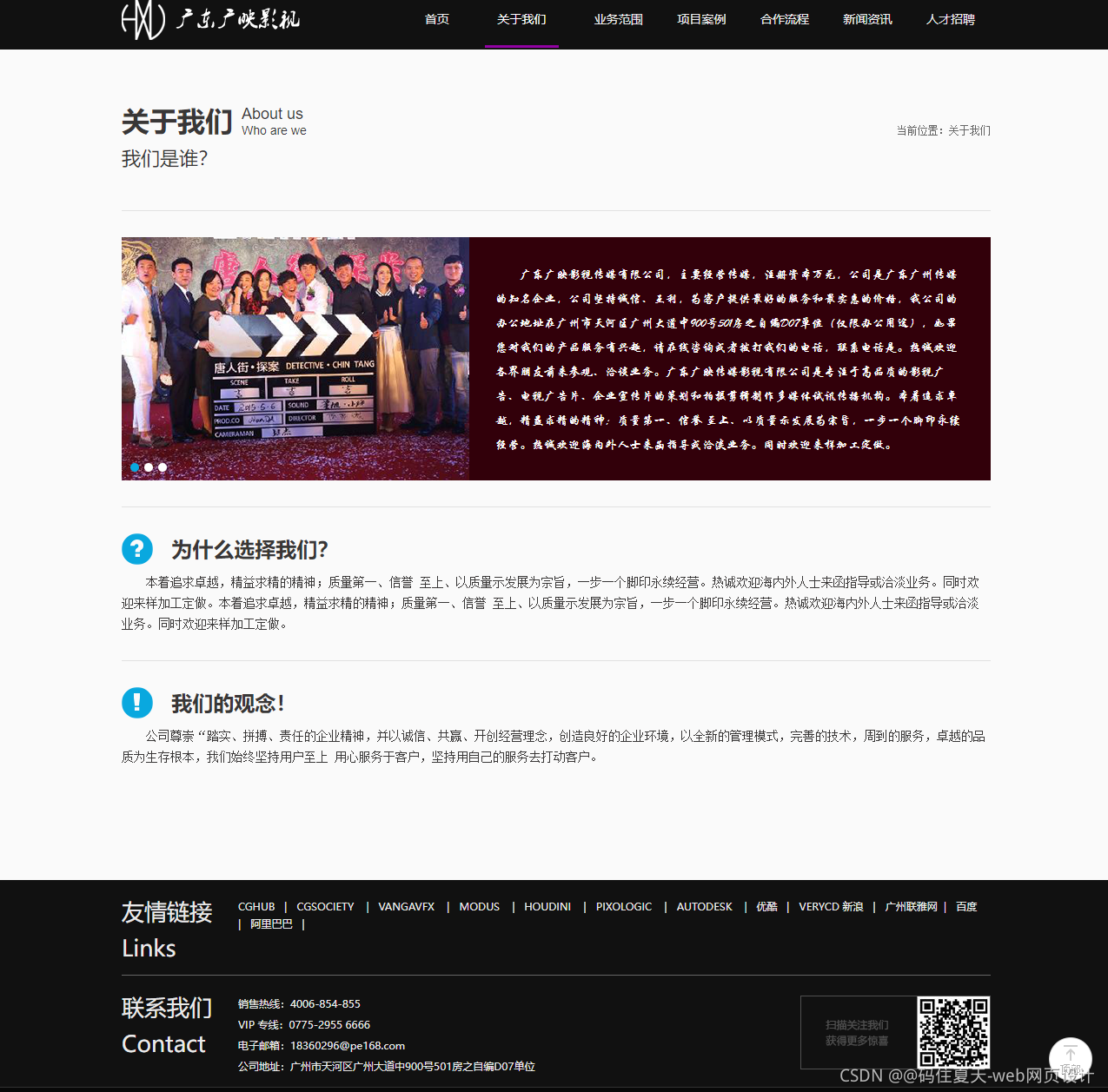Click the About us heading text
This screenshot has width=1108, height=1092.
tap(272, 114)
